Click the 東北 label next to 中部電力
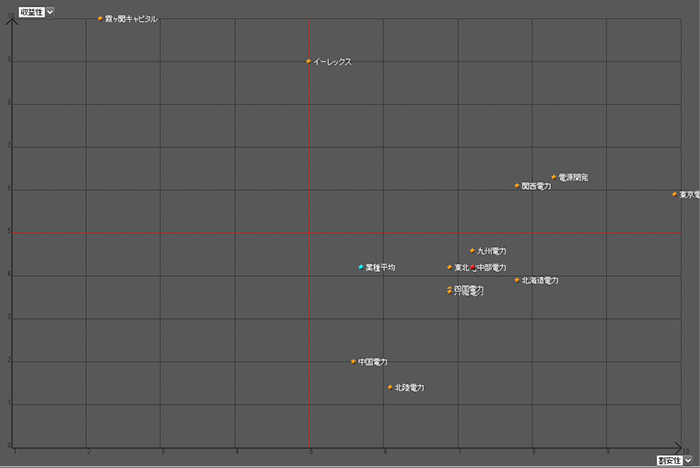The image size is (700, 468). [x=462, y=267]
